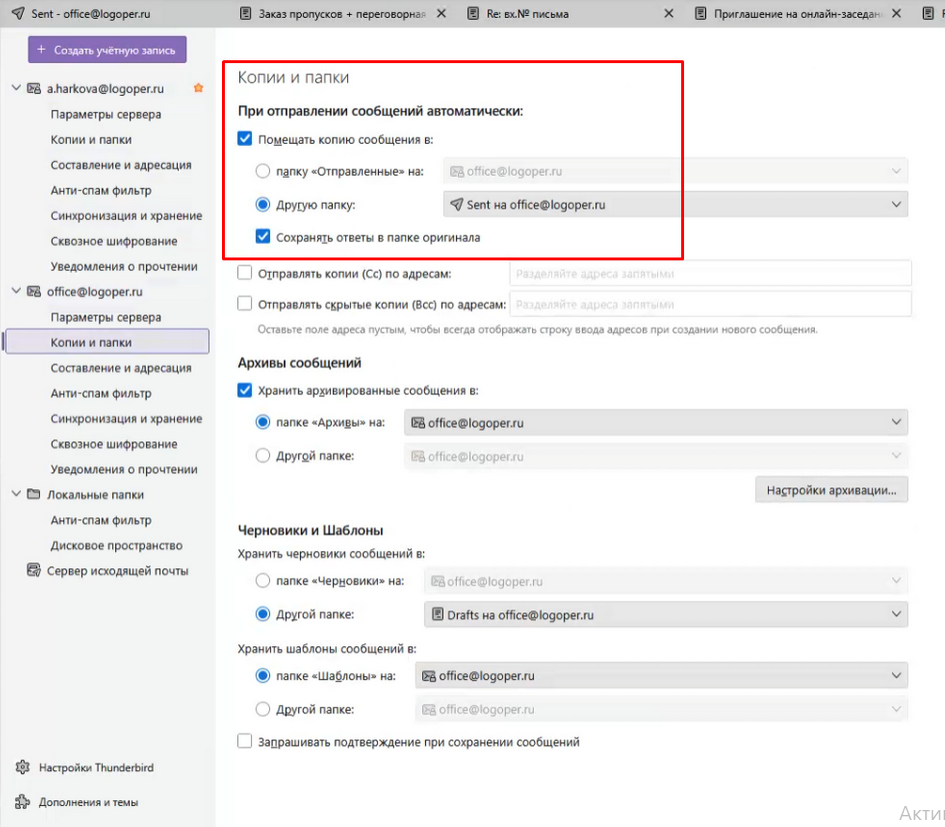The height and width of the screenshot is (827, 945).
Task: Select radio 'папку «Отправленные» на'
Action: click(x=263, y=171)
